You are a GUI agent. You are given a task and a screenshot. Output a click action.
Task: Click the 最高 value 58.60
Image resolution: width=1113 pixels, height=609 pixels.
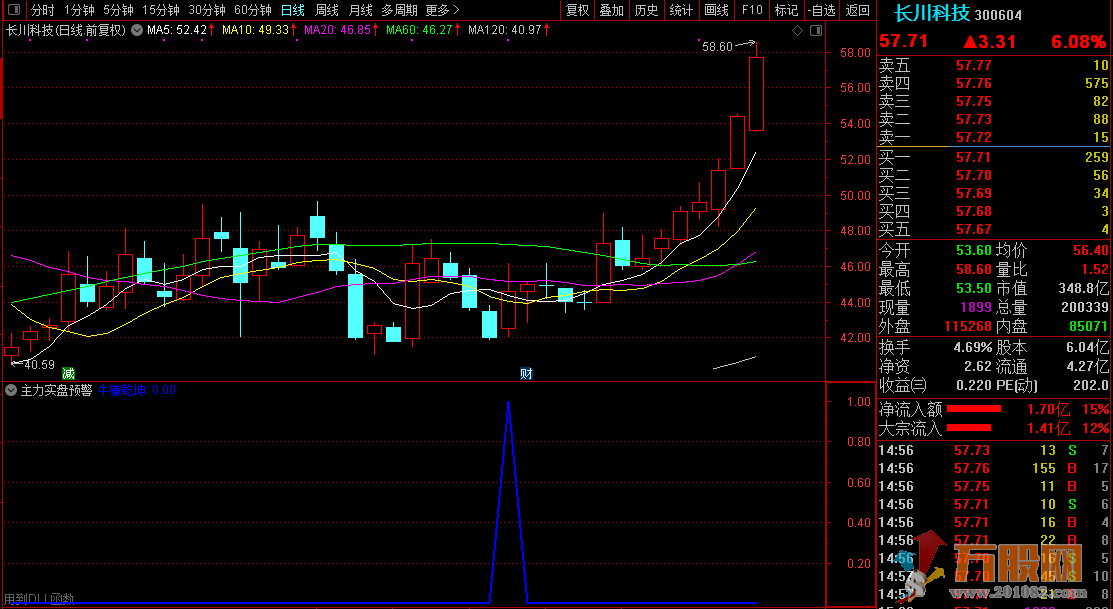(x=974, y=269)
